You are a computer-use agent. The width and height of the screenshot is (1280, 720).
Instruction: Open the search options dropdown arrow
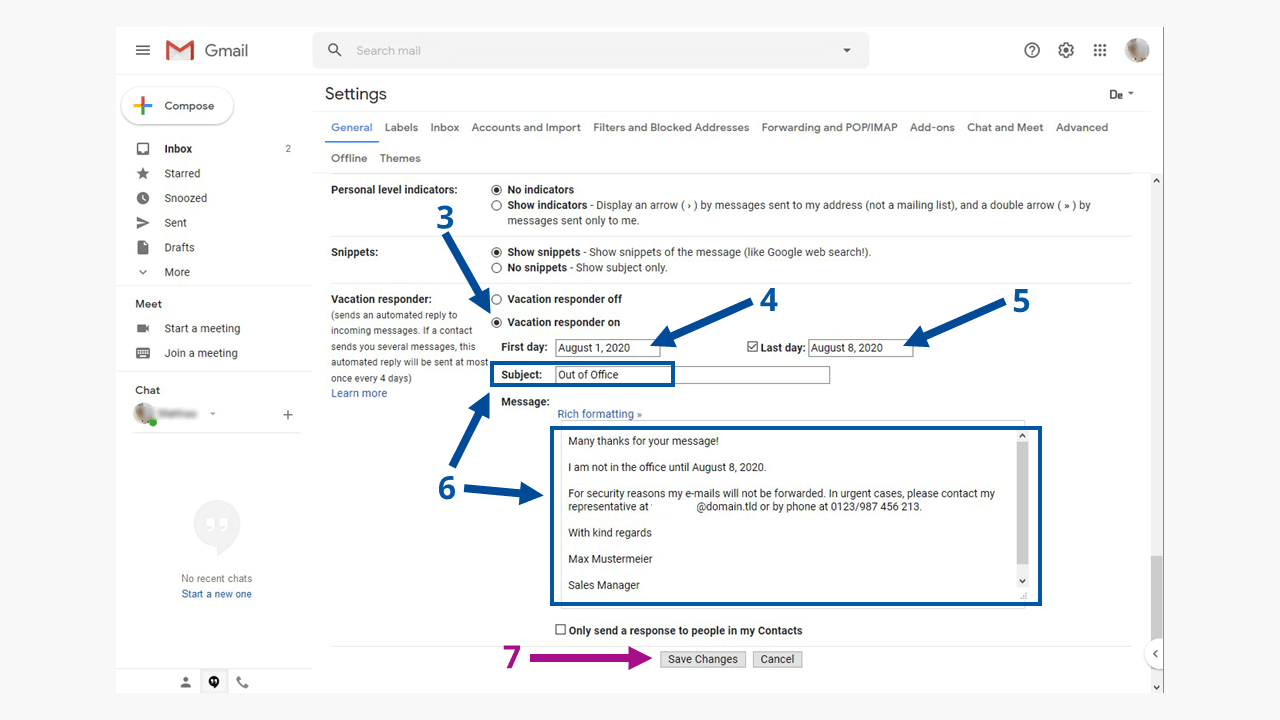[845, 50]
